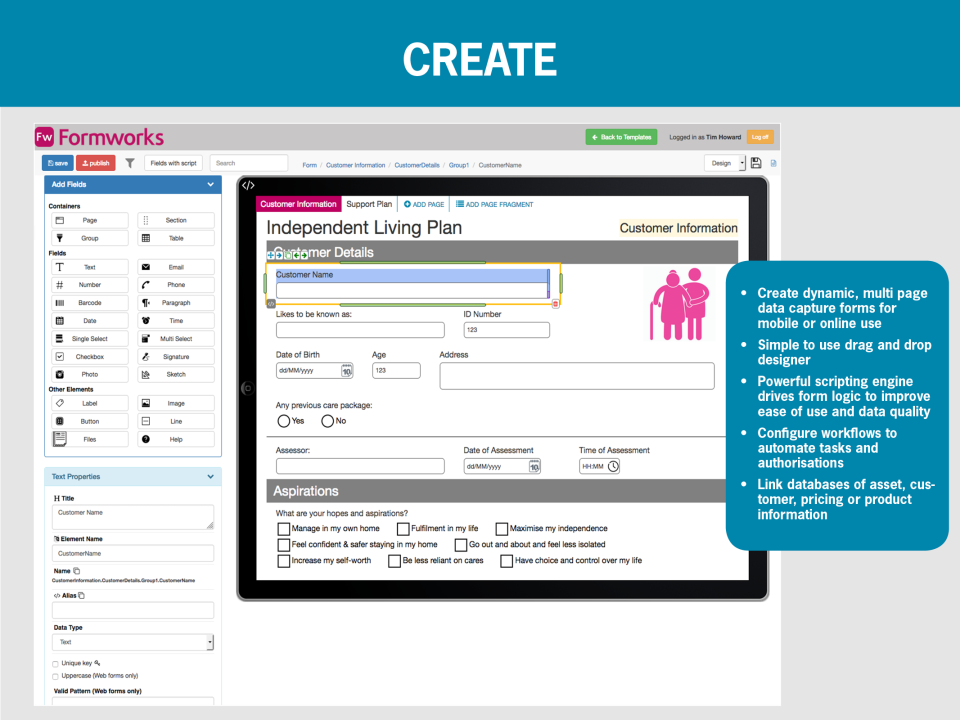Image resolution: width=960 pixels, height=720 pixels.
Task: Click the code view </> icon
Action: point(249,184)
